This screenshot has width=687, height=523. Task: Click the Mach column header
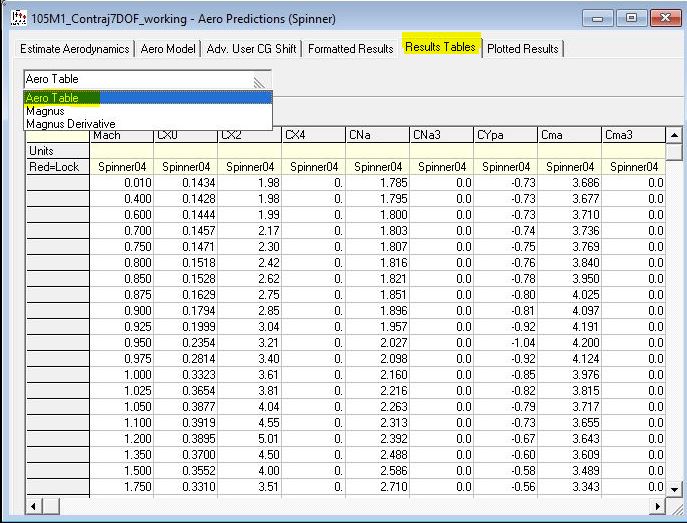(x=121, y=135)
